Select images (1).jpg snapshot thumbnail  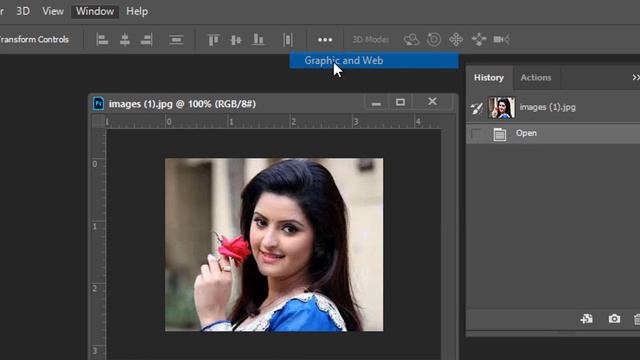(x=501, y=108)
